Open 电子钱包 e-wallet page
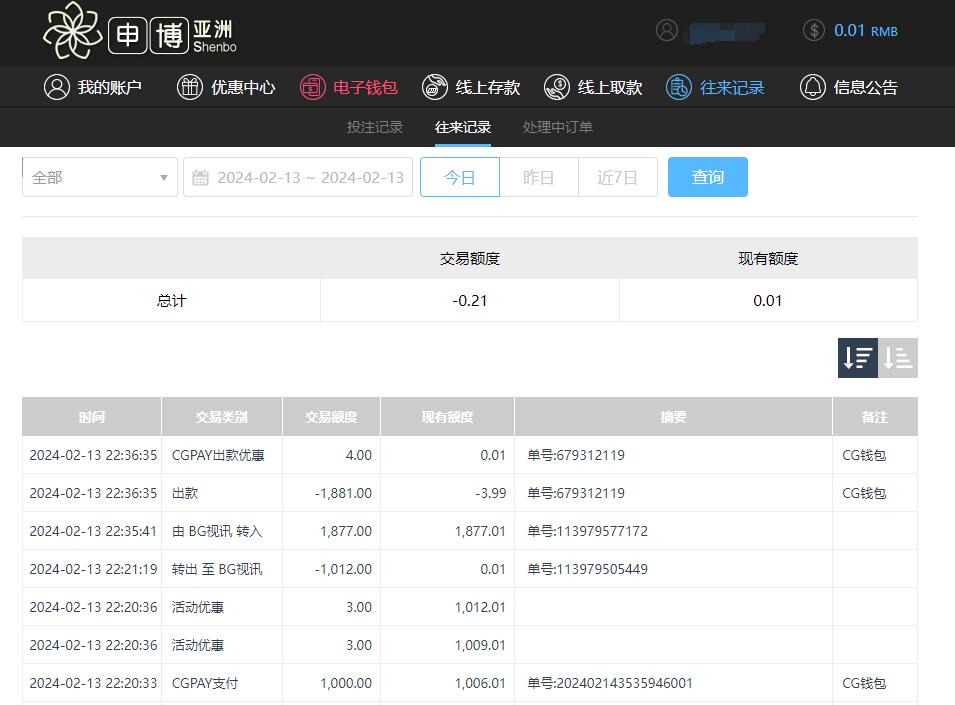The image size is (955, 705). tap(349, 87)
